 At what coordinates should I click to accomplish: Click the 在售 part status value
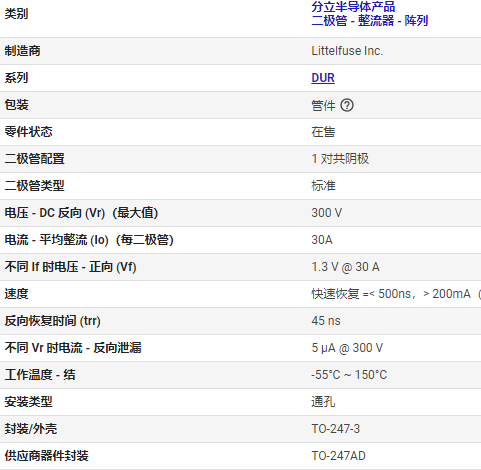pos(323,132)
